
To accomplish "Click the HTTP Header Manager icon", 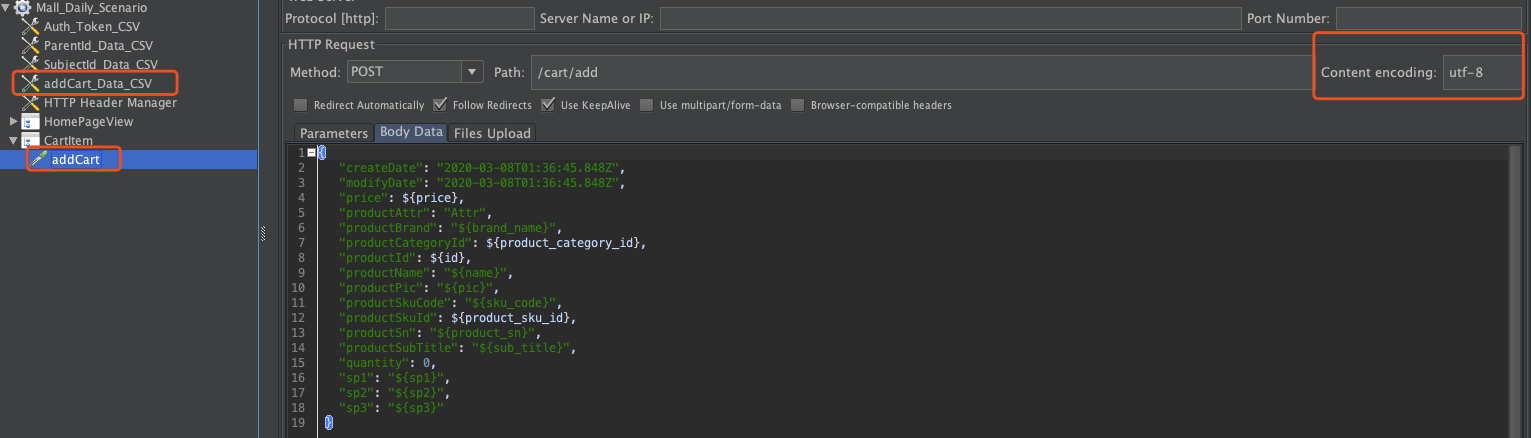I will tap(30, 102).
